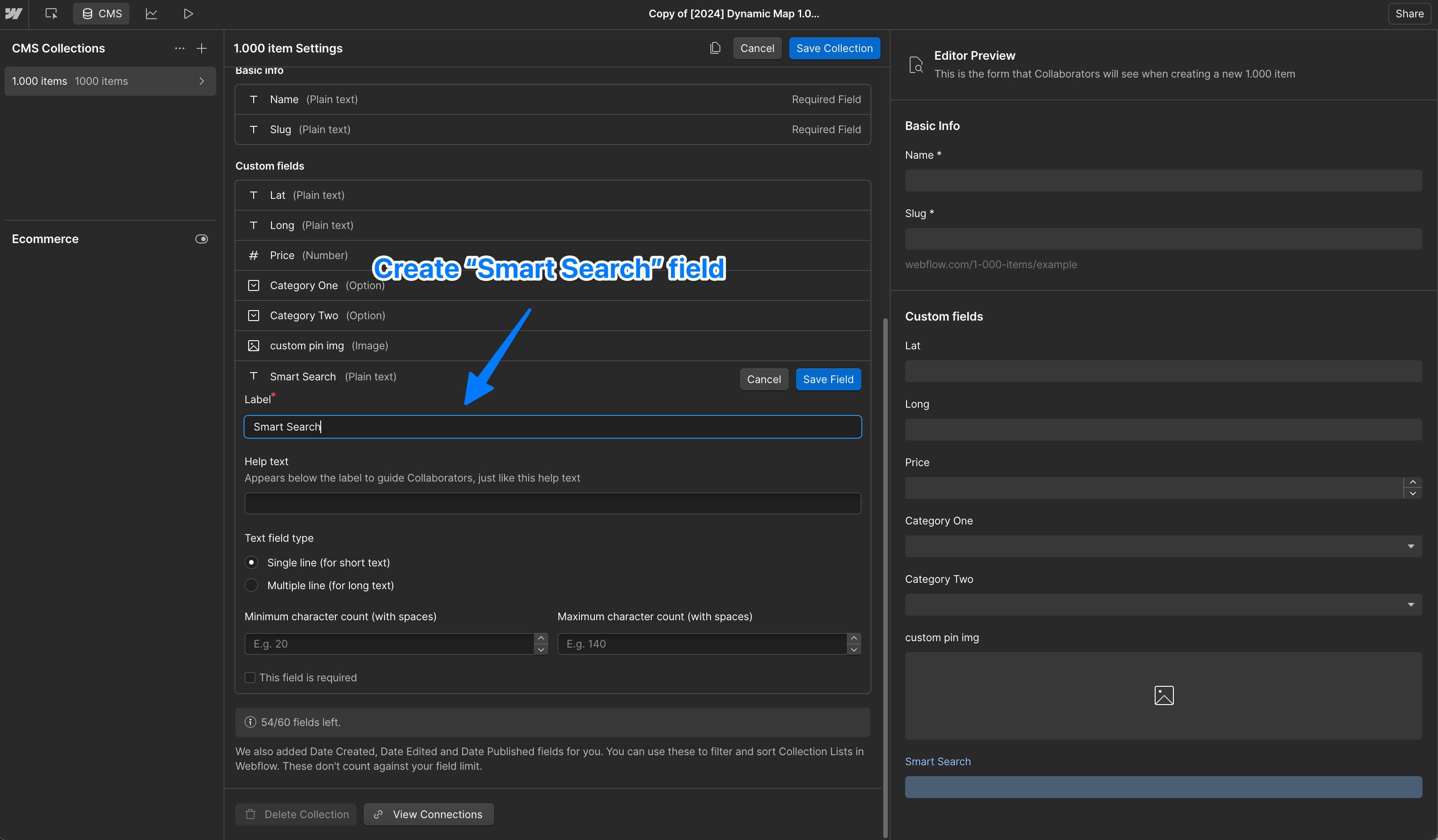The width and height of the screenshot is (1438, 840).
Task: Click the preview Name input field
Action: coord(1163,181)
